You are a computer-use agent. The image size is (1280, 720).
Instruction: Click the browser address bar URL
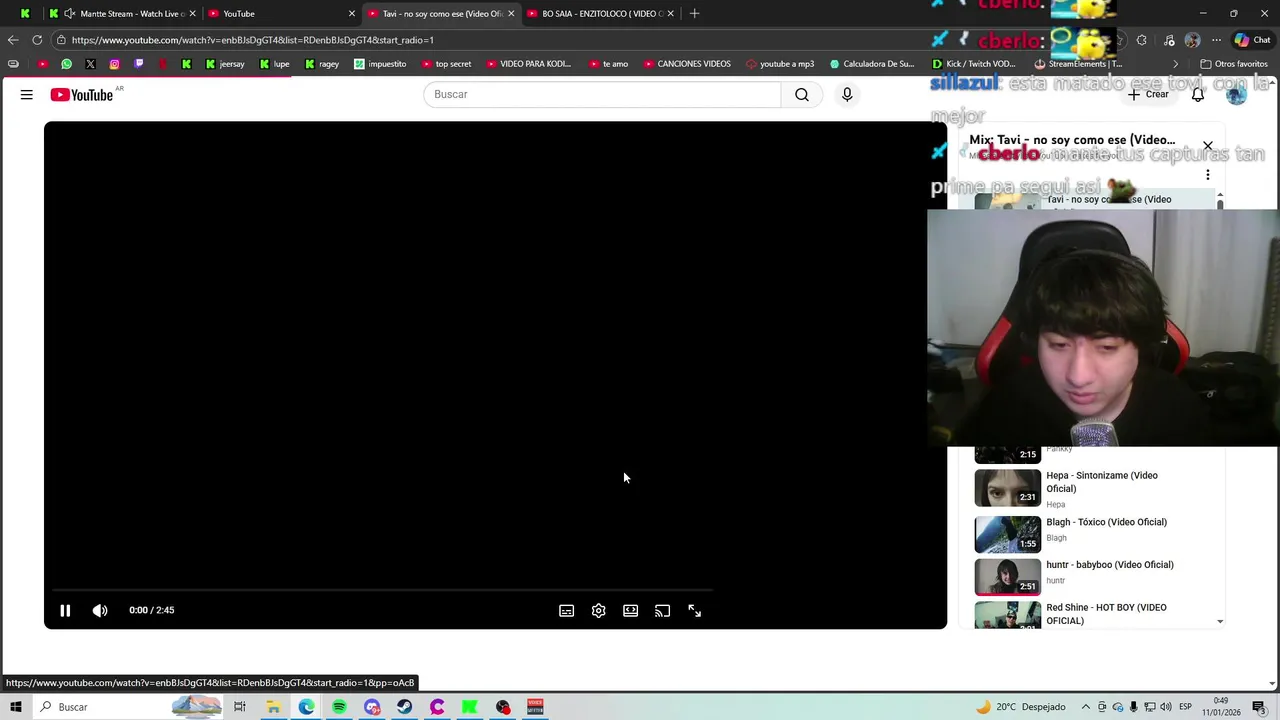(253, 40)
